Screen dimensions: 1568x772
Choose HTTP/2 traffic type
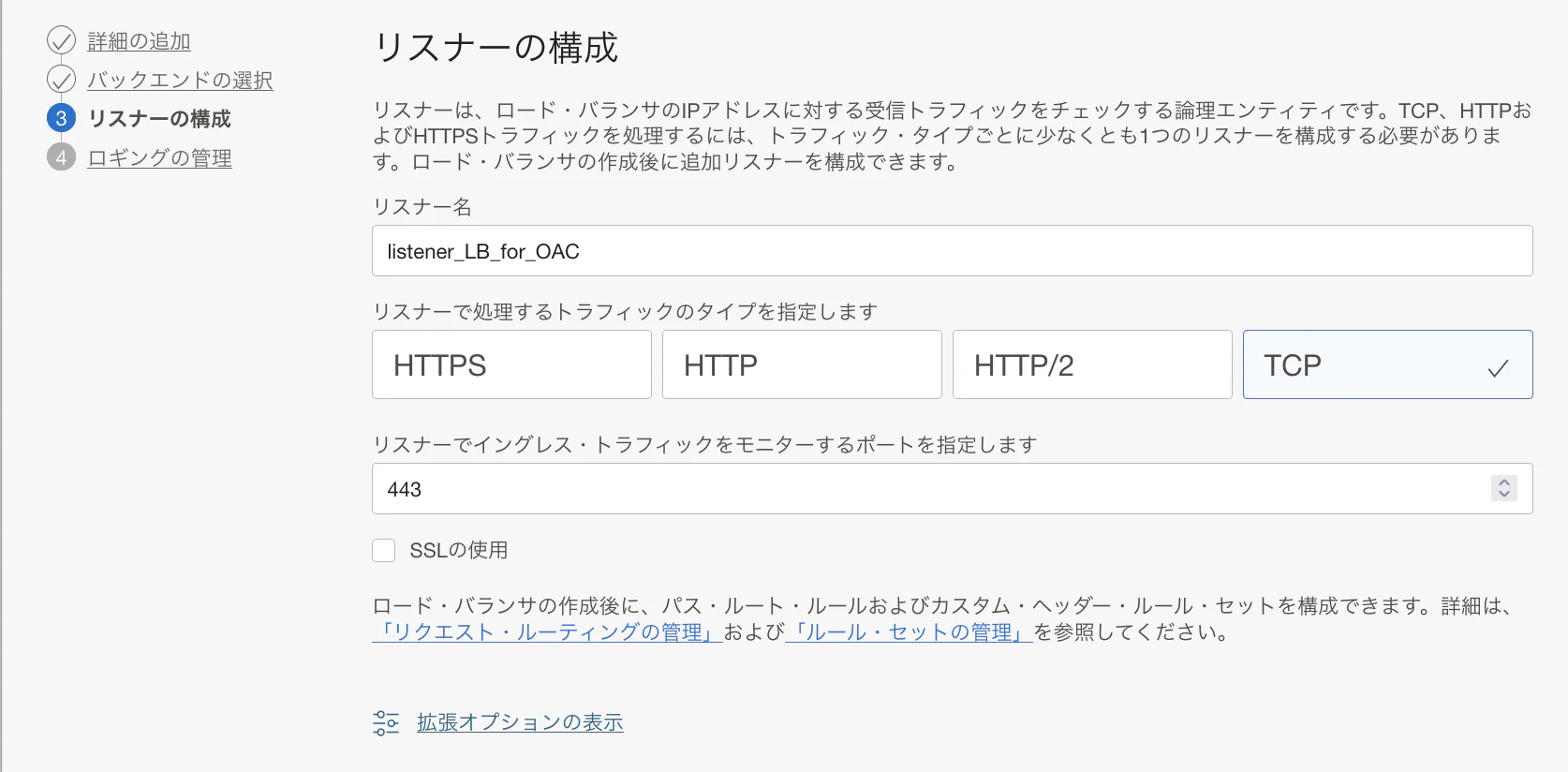1092,364
